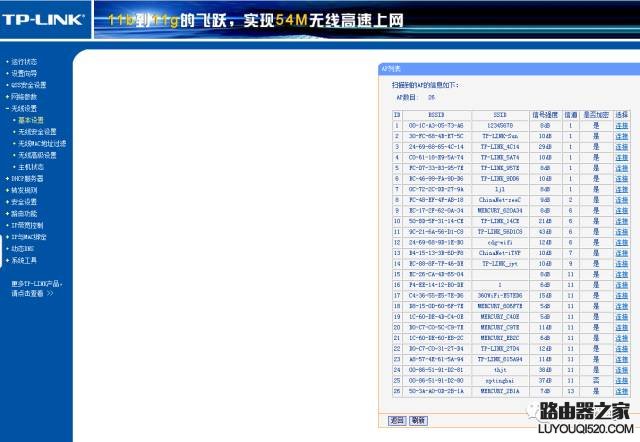The image size is (640, 442).
Task: Select SSID cell MERCURY_C40E
Action: 500,317
